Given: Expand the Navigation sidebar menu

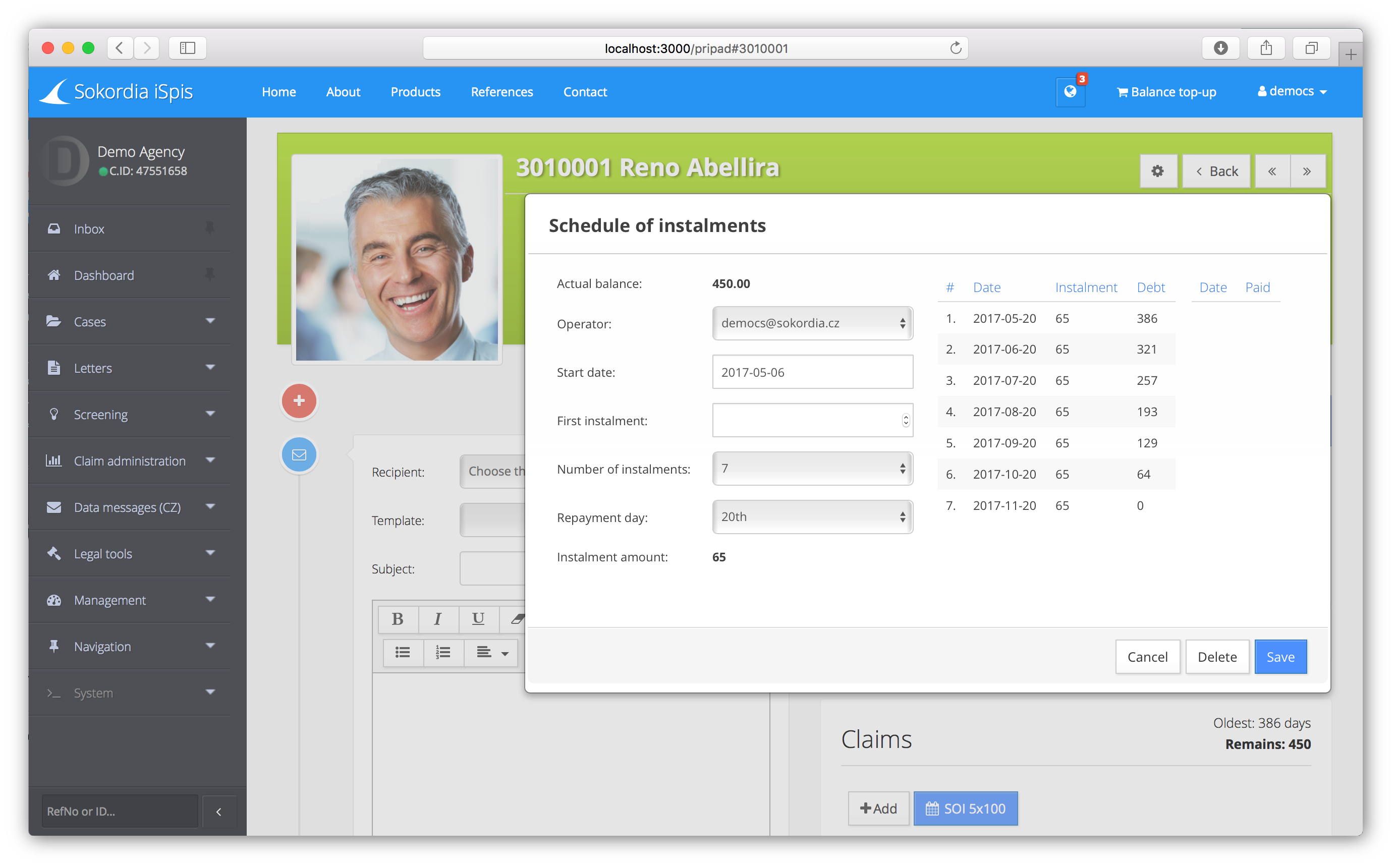Looking at the screenshot, I should point(130,647).
